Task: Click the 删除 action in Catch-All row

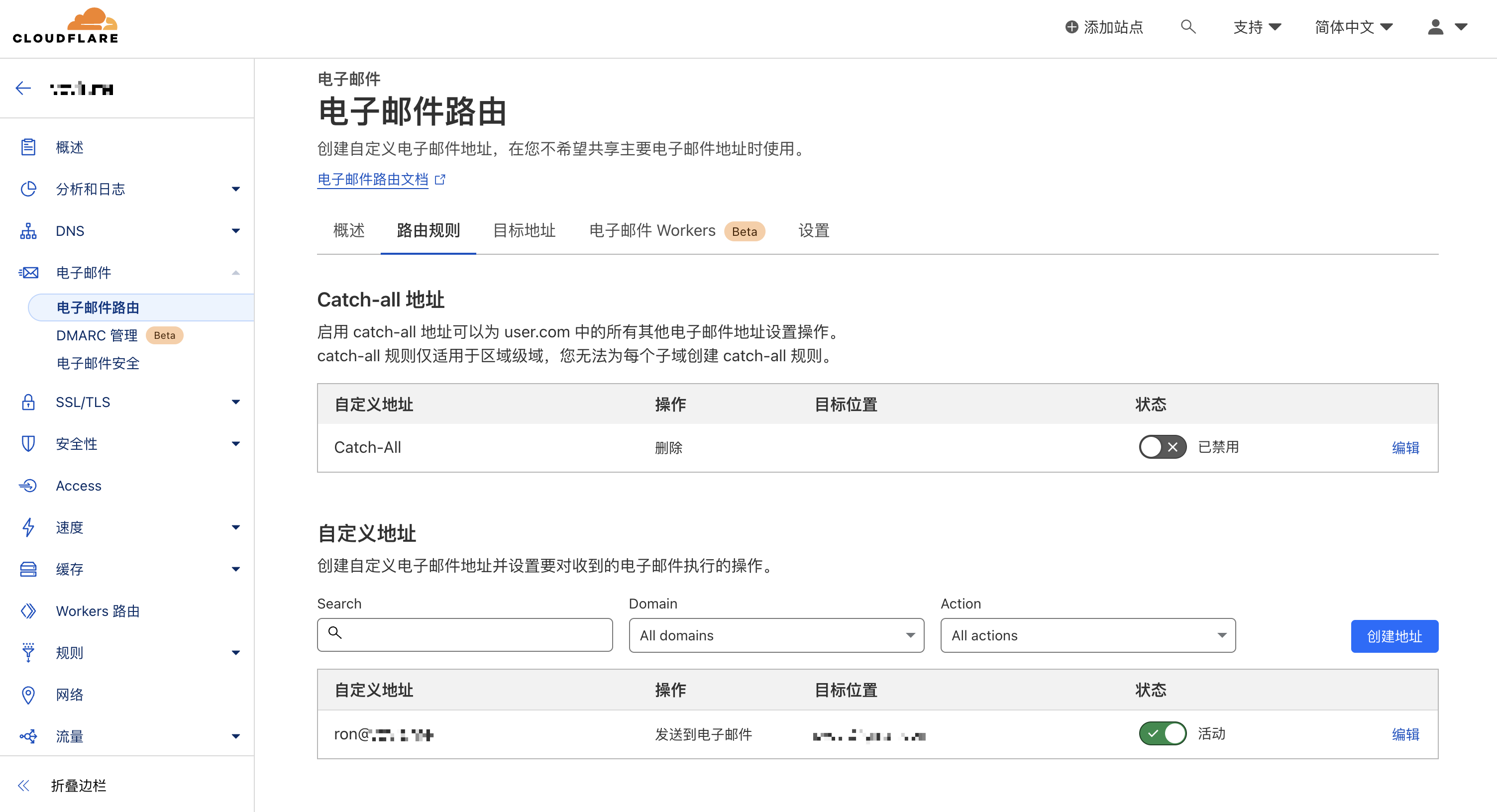Action: (x=668, y=447)
